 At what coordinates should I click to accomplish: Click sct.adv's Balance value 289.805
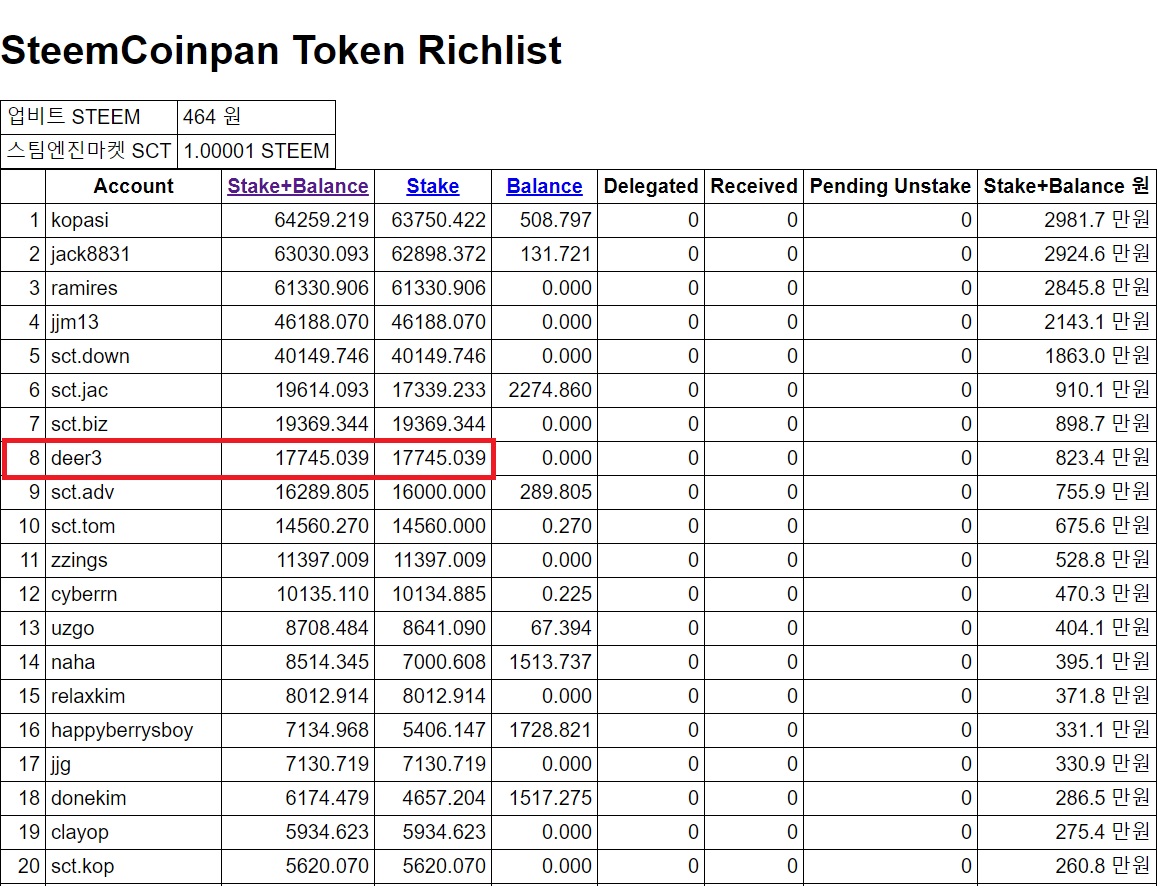(x=555, y=492)
